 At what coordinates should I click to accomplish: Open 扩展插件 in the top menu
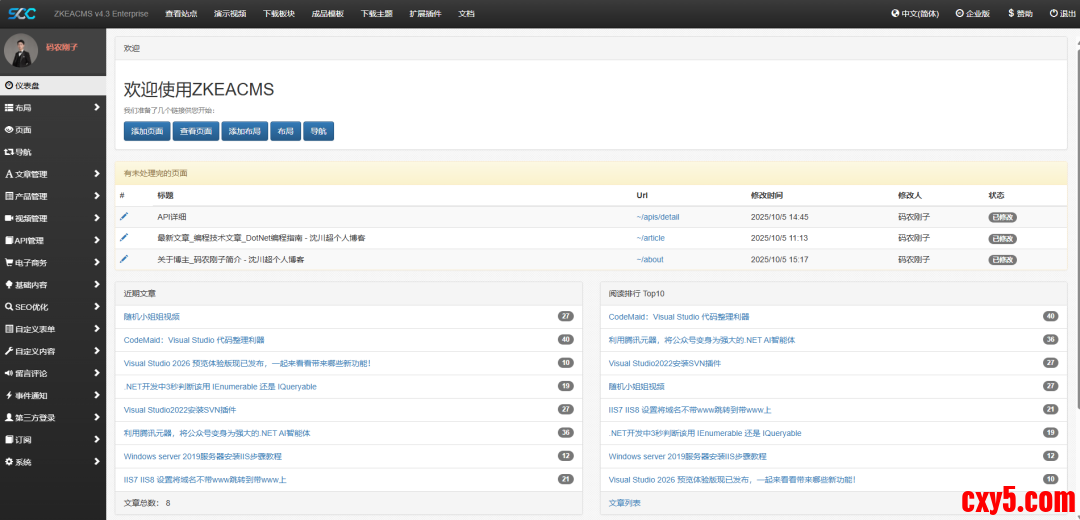point(424,14)
